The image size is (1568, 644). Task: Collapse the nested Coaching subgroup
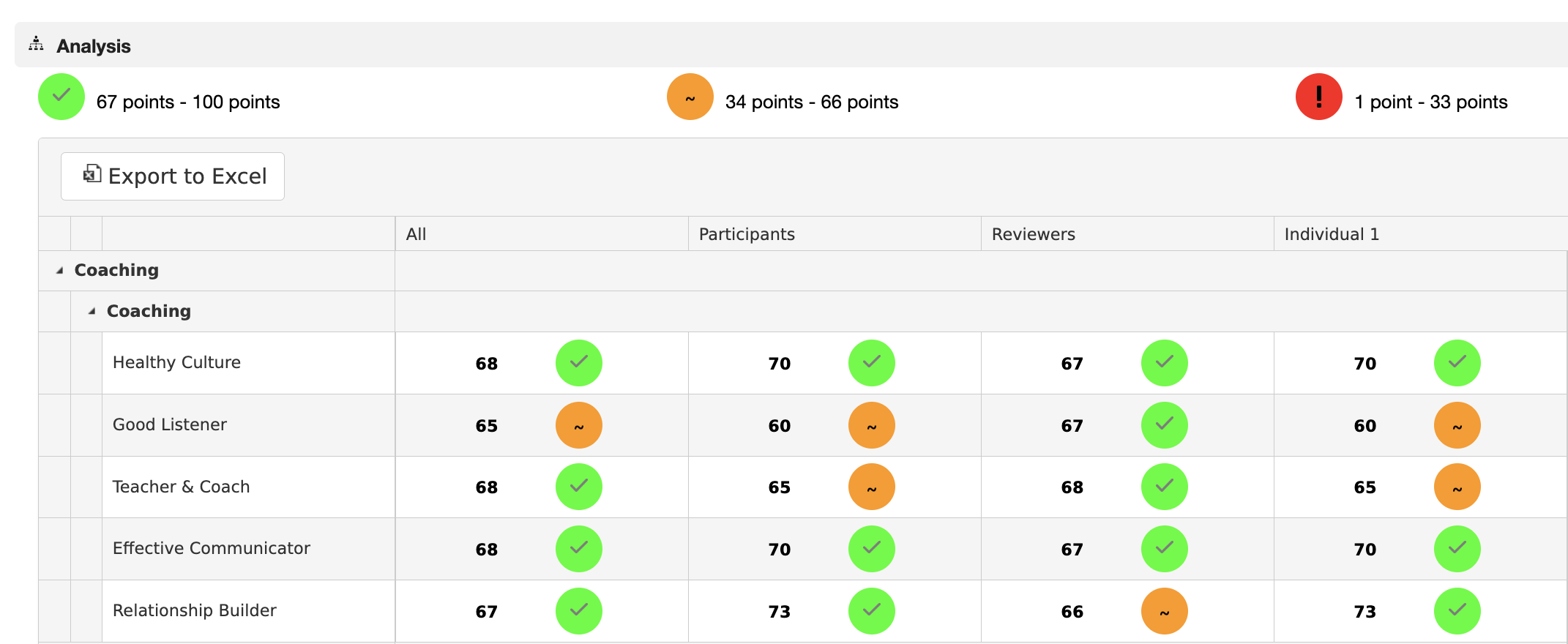pyautogui.click(x=92, y=312)
